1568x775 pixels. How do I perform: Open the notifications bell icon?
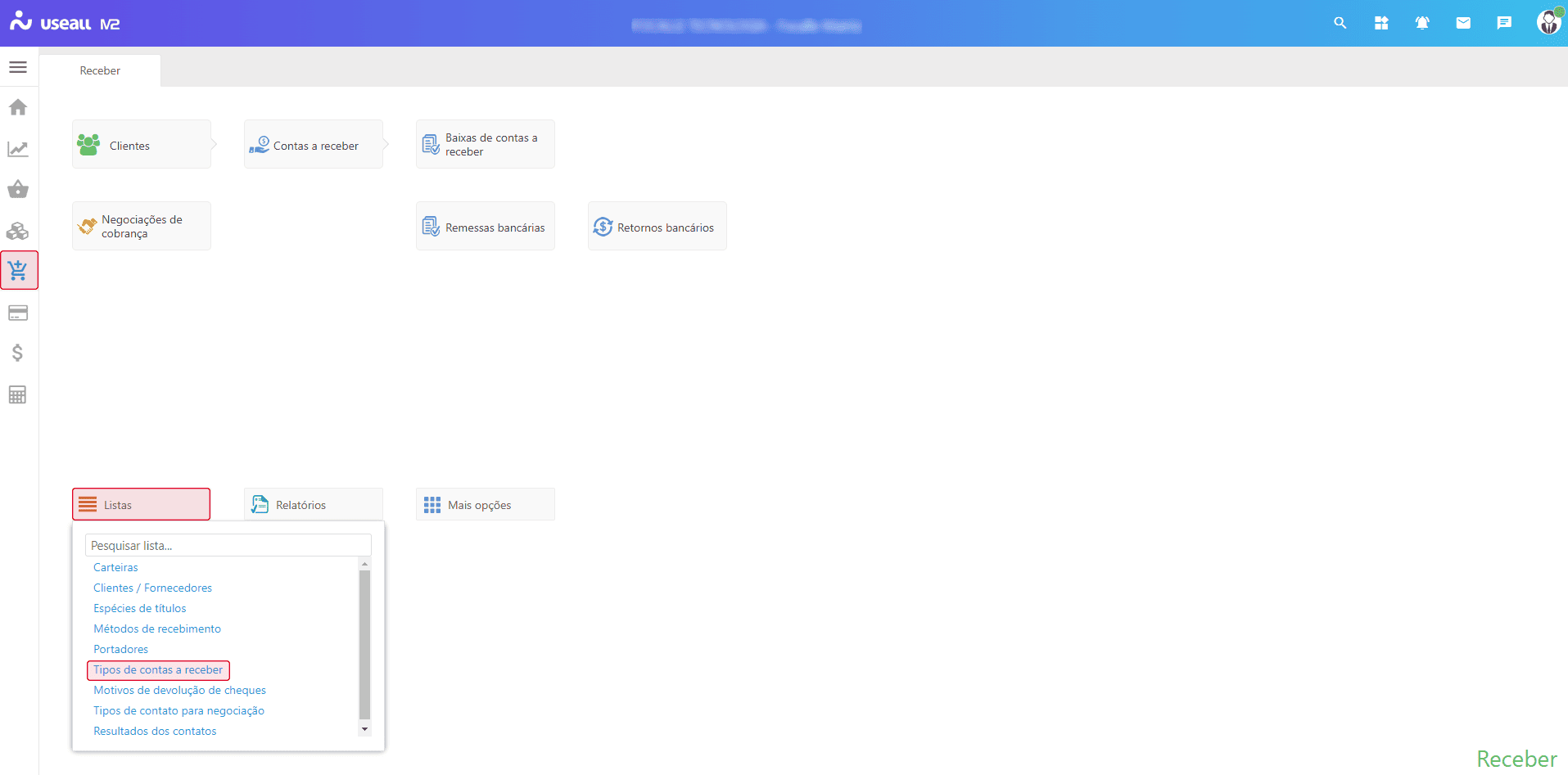pyautogui.click(x=1422, y=23)
